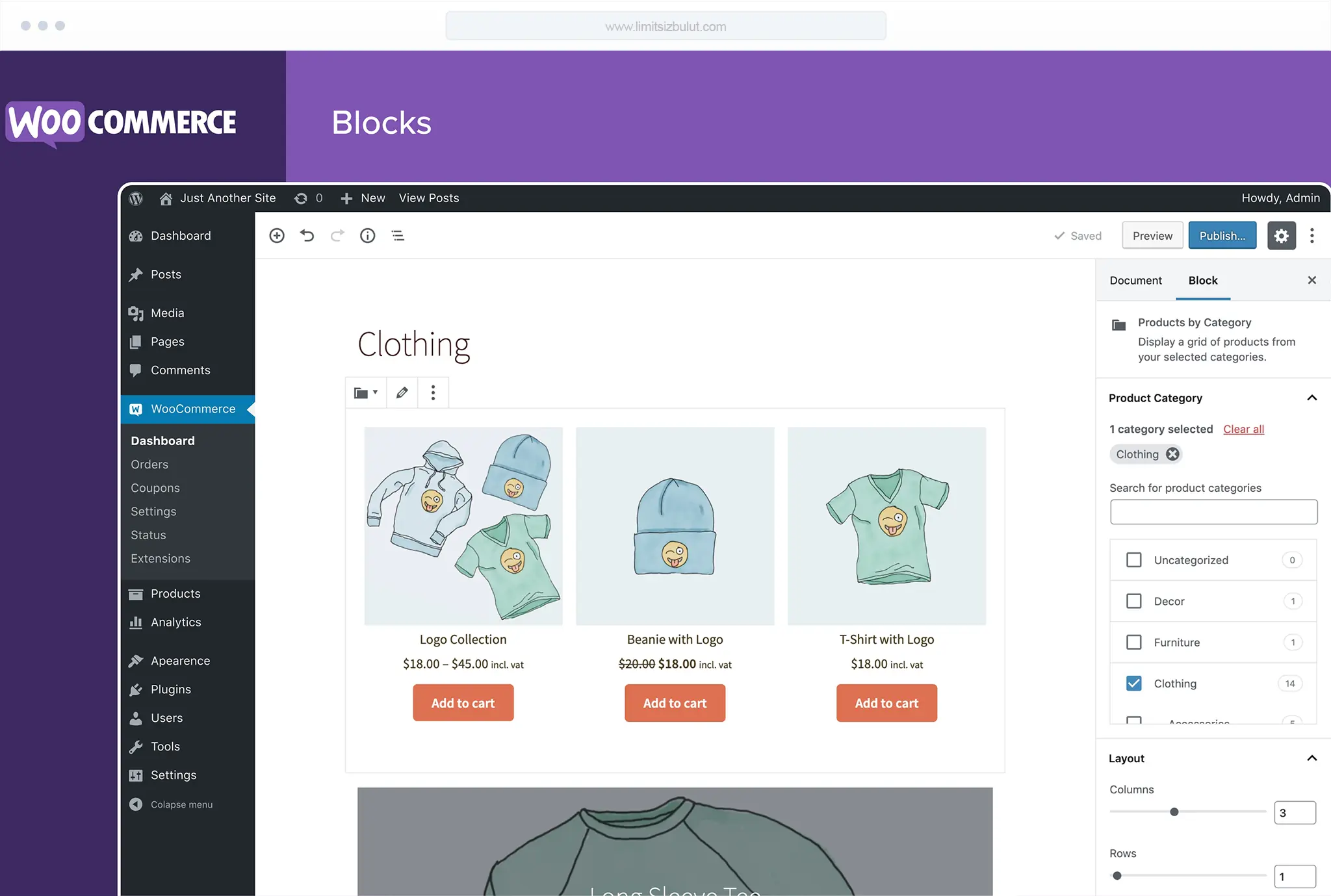The height and width of the screenshot is (896, 1331).
Task: Uncheck the Clothing category checkbox
Action: [x=1134, y=683]
